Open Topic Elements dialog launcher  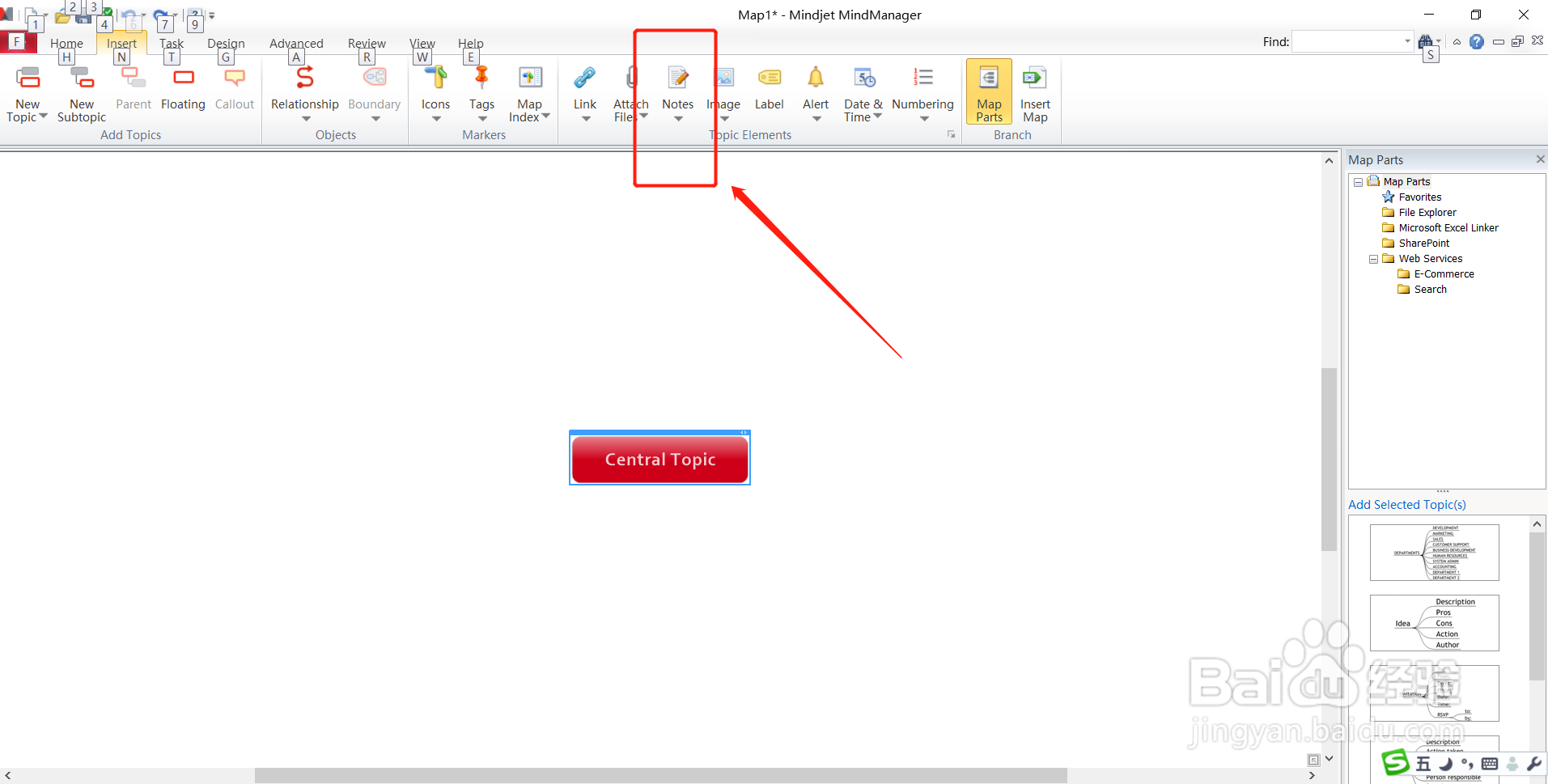tap(951, 134)
